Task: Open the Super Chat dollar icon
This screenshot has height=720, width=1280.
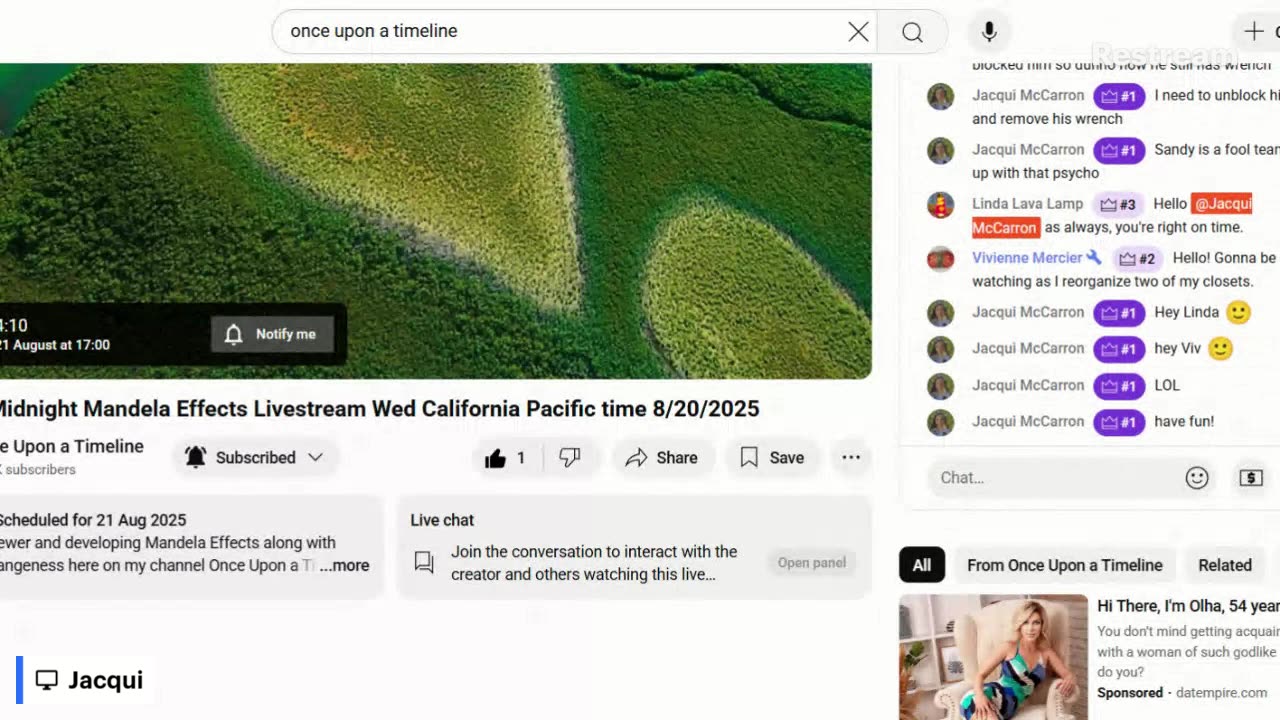Action: (1251, 478)
